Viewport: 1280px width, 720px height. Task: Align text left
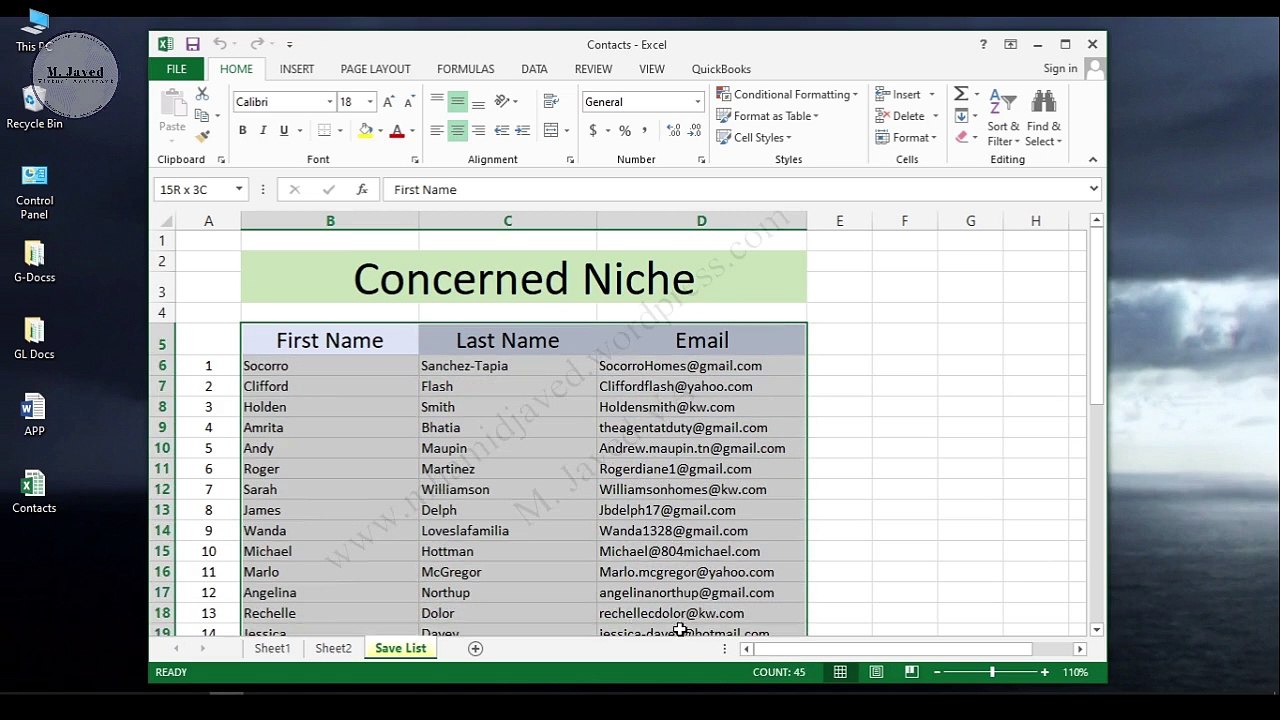(x=437, y=131)
